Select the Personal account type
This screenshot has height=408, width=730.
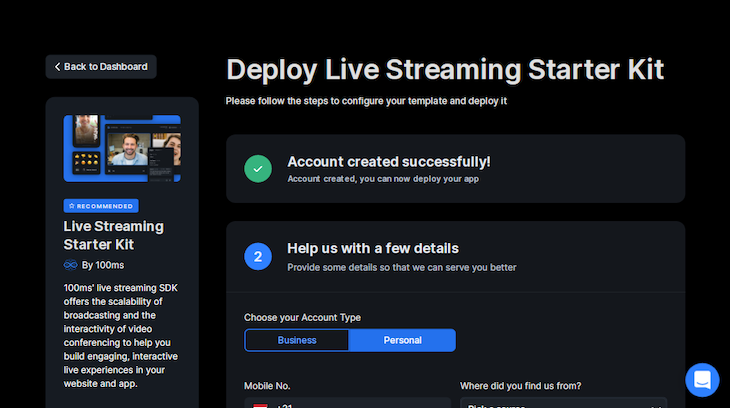[x=402, y=340]
